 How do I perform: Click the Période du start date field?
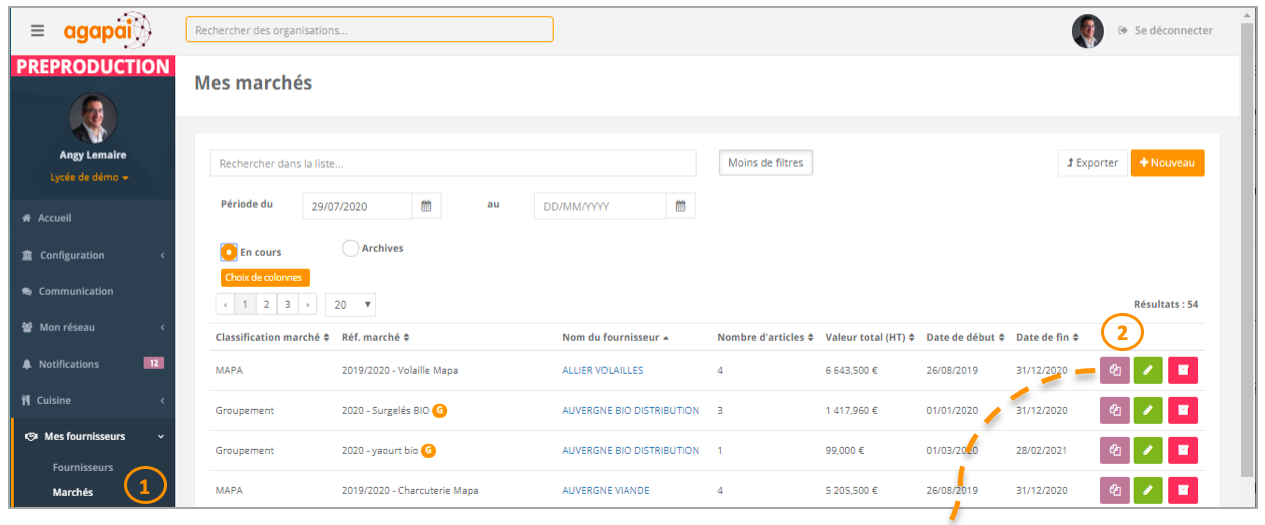[x=357, y=206]
